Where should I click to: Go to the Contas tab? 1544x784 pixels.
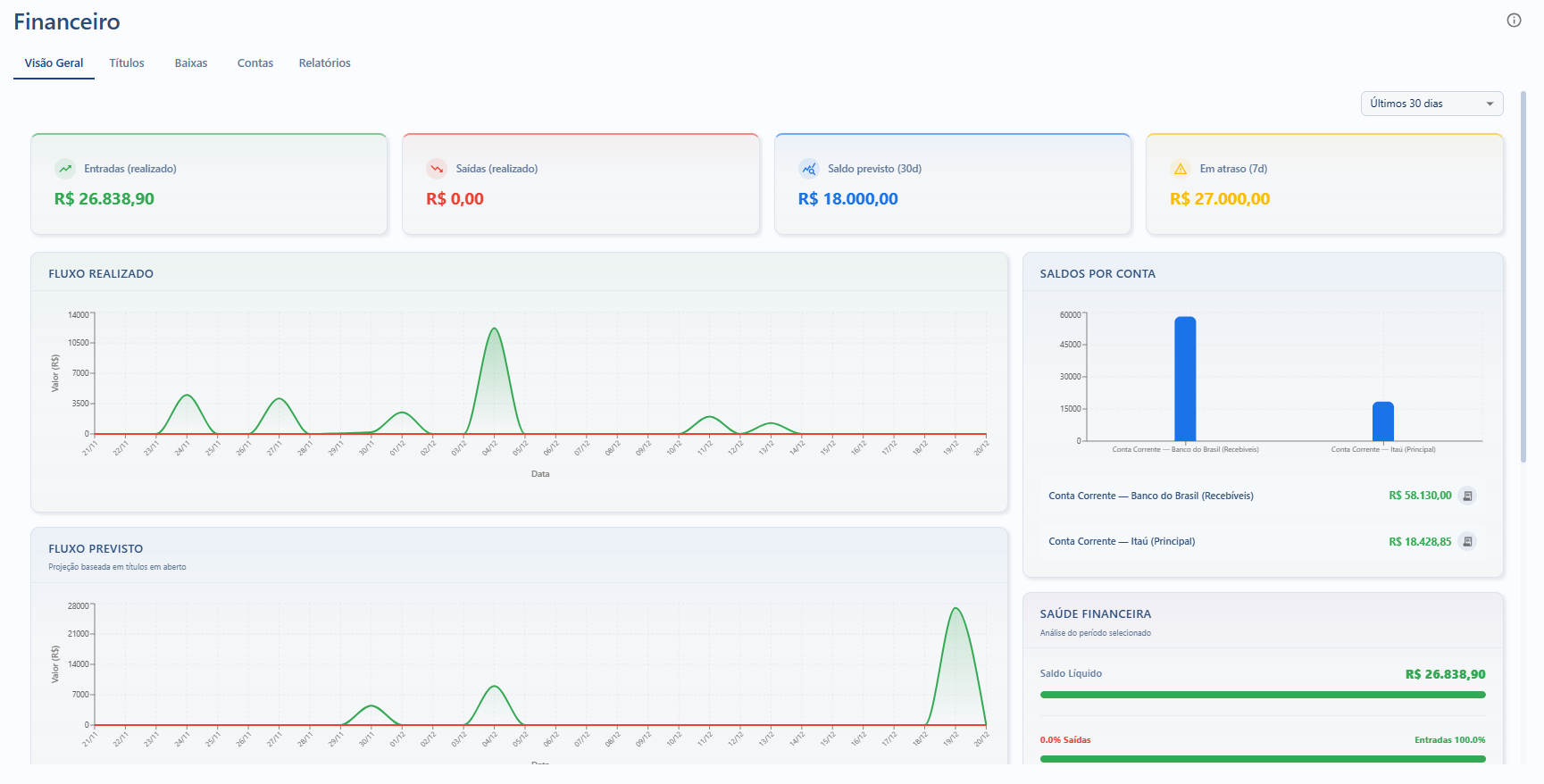pos(255,63)
